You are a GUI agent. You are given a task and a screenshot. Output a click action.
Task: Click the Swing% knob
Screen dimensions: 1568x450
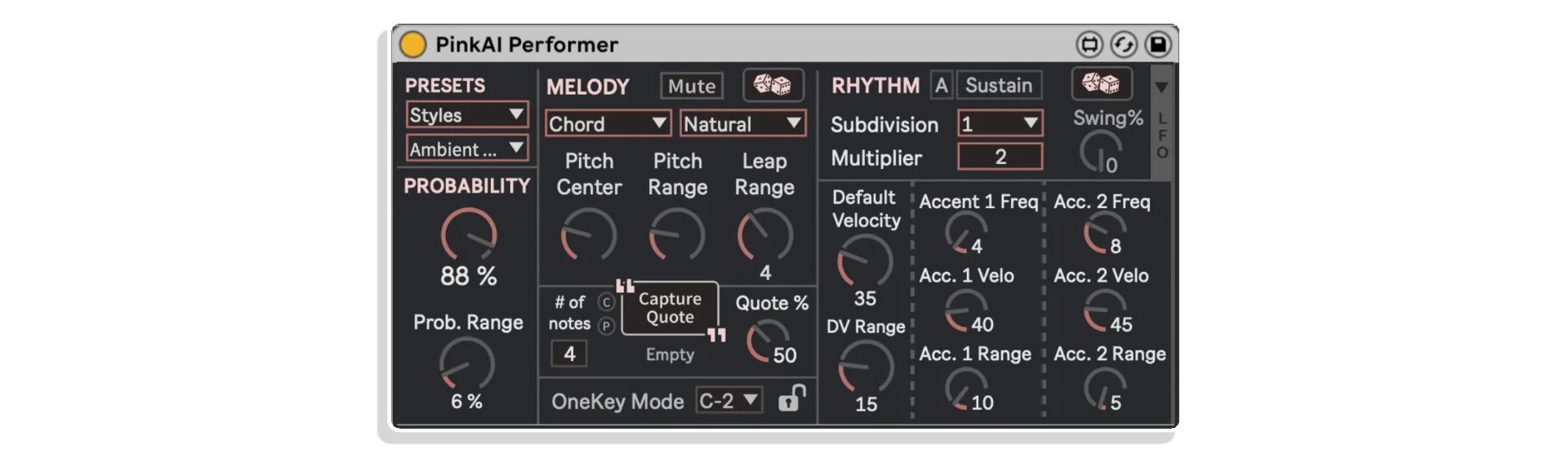(1100, 152)
